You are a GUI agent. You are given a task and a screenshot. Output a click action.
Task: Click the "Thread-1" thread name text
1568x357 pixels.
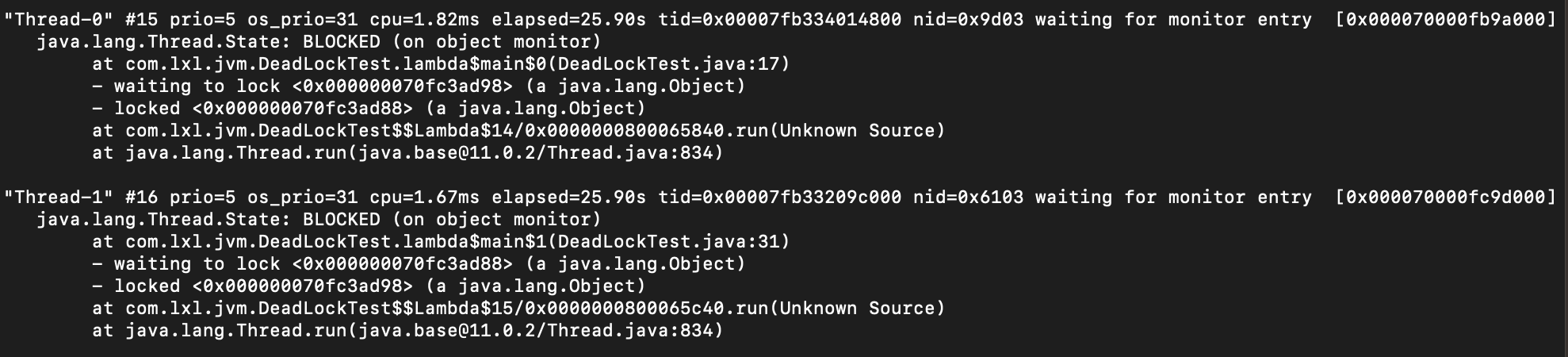(x=58, y=197)
